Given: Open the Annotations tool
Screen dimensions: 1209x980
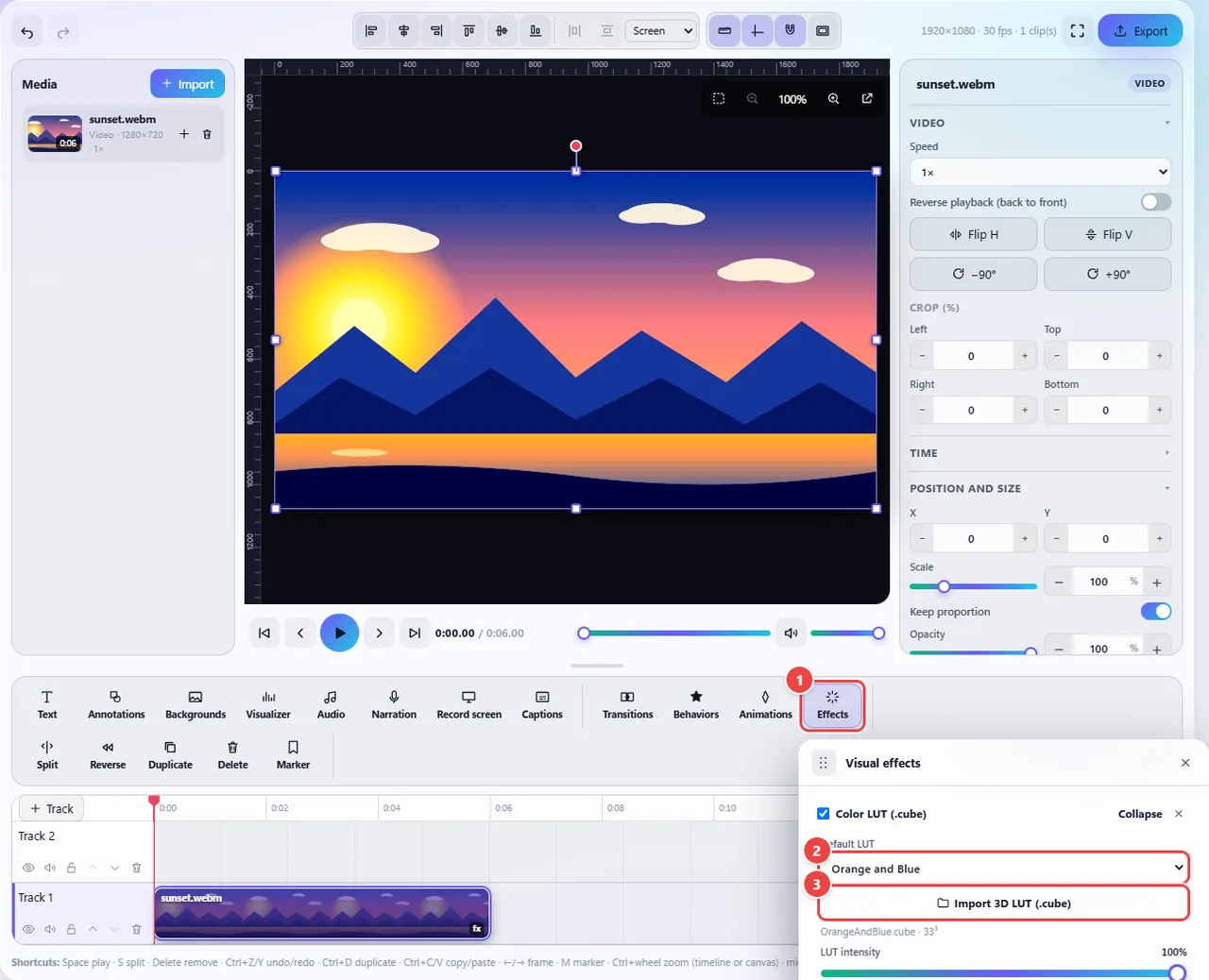Looking at the screenshot, I should coord(116,705).
